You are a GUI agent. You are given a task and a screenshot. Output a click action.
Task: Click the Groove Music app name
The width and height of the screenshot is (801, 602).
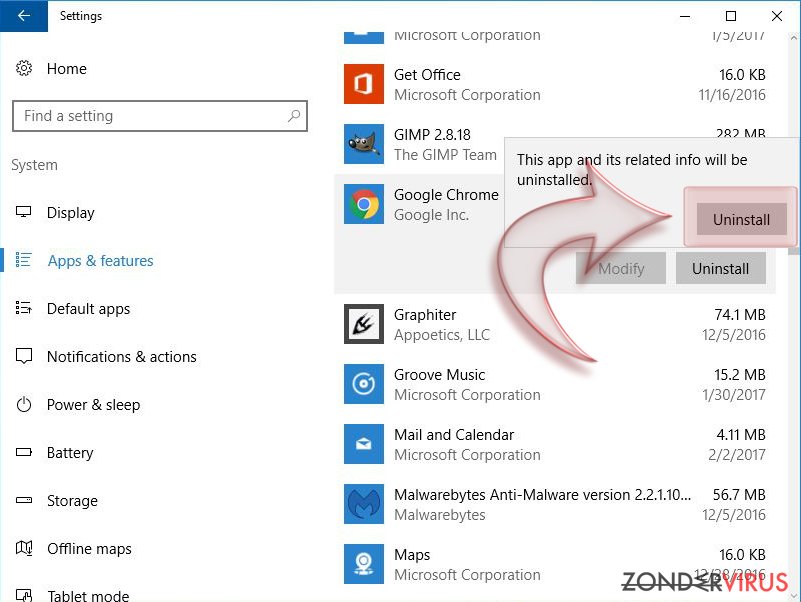coord(439,375)
